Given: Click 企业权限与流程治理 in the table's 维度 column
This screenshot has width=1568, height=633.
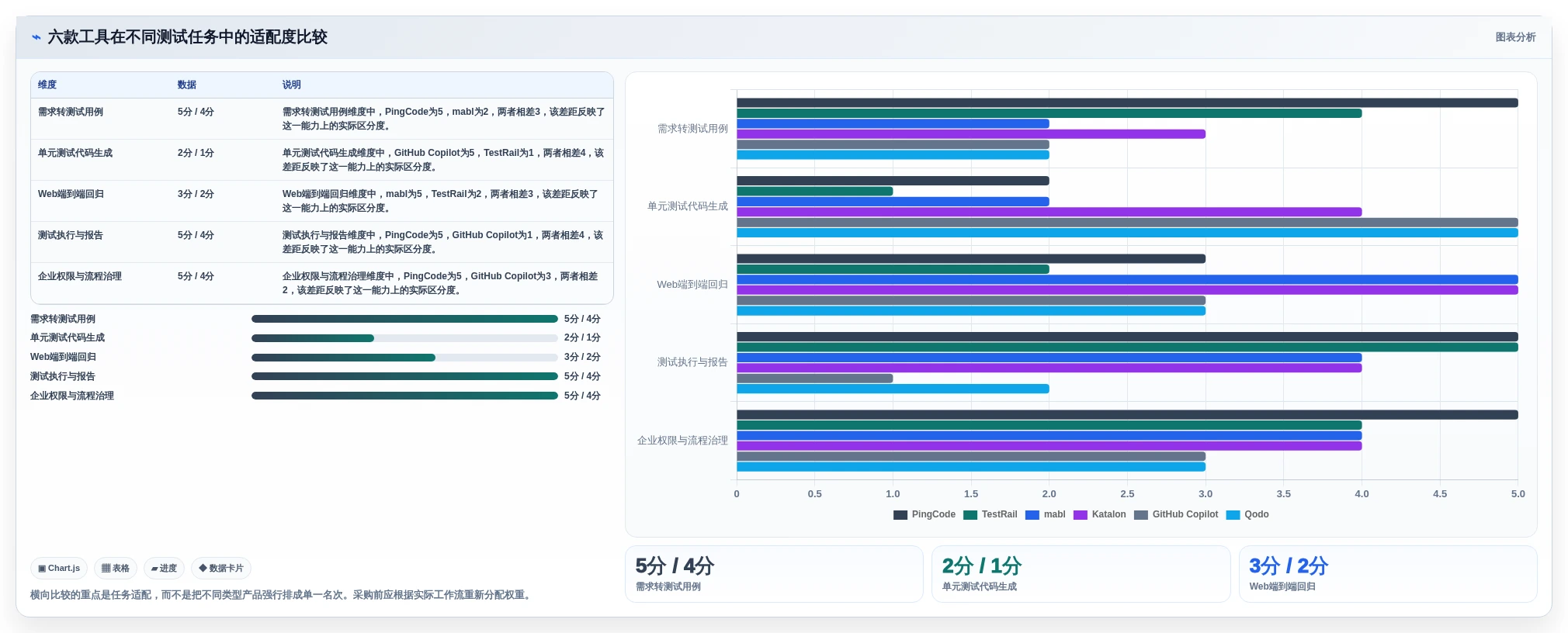Looking at the screenshot, I should pyautogui.click(x=80, y=276).
